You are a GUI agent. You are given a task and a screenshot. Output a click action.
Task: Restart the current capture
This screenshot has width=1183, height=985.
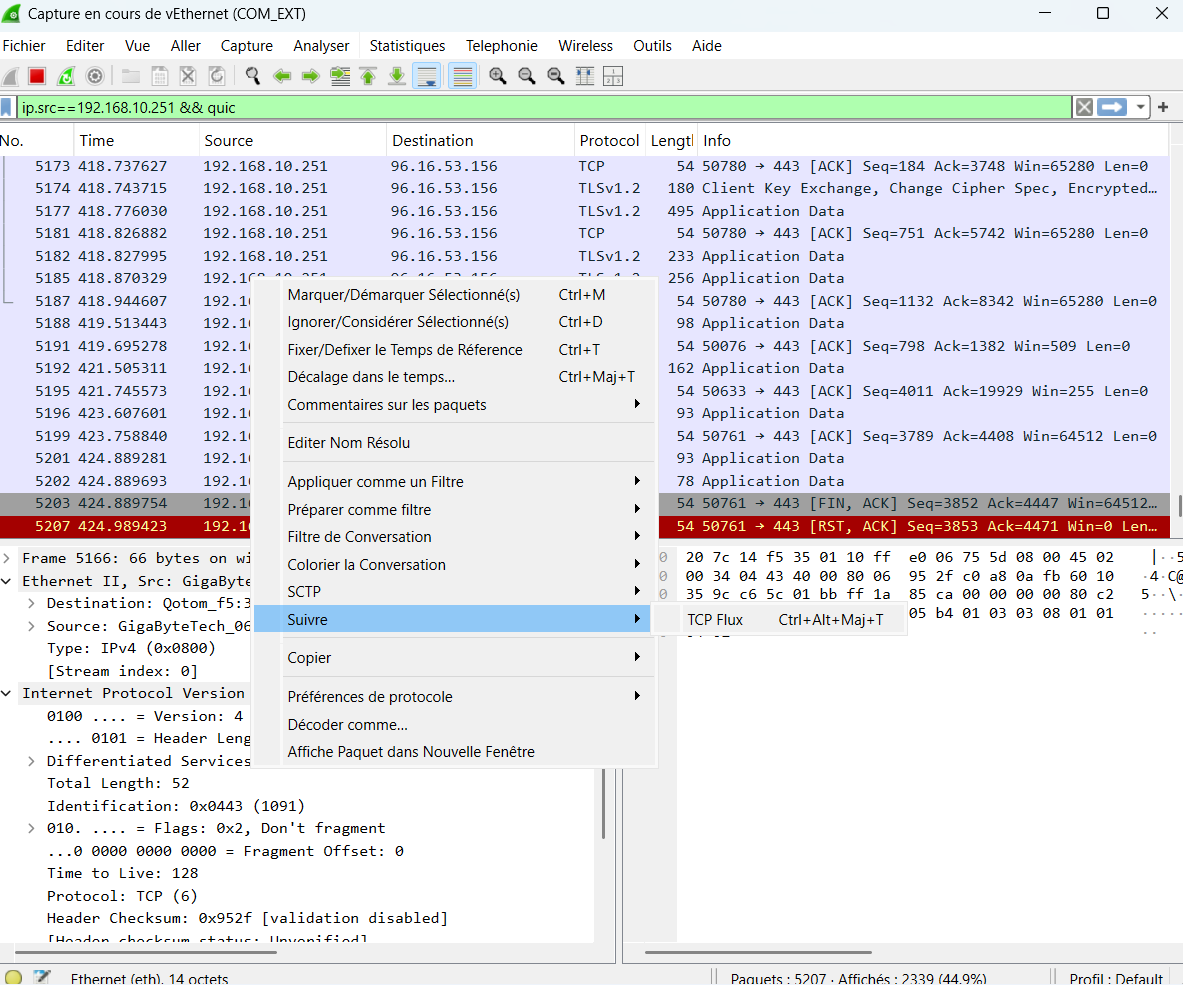tap(66, 76)
